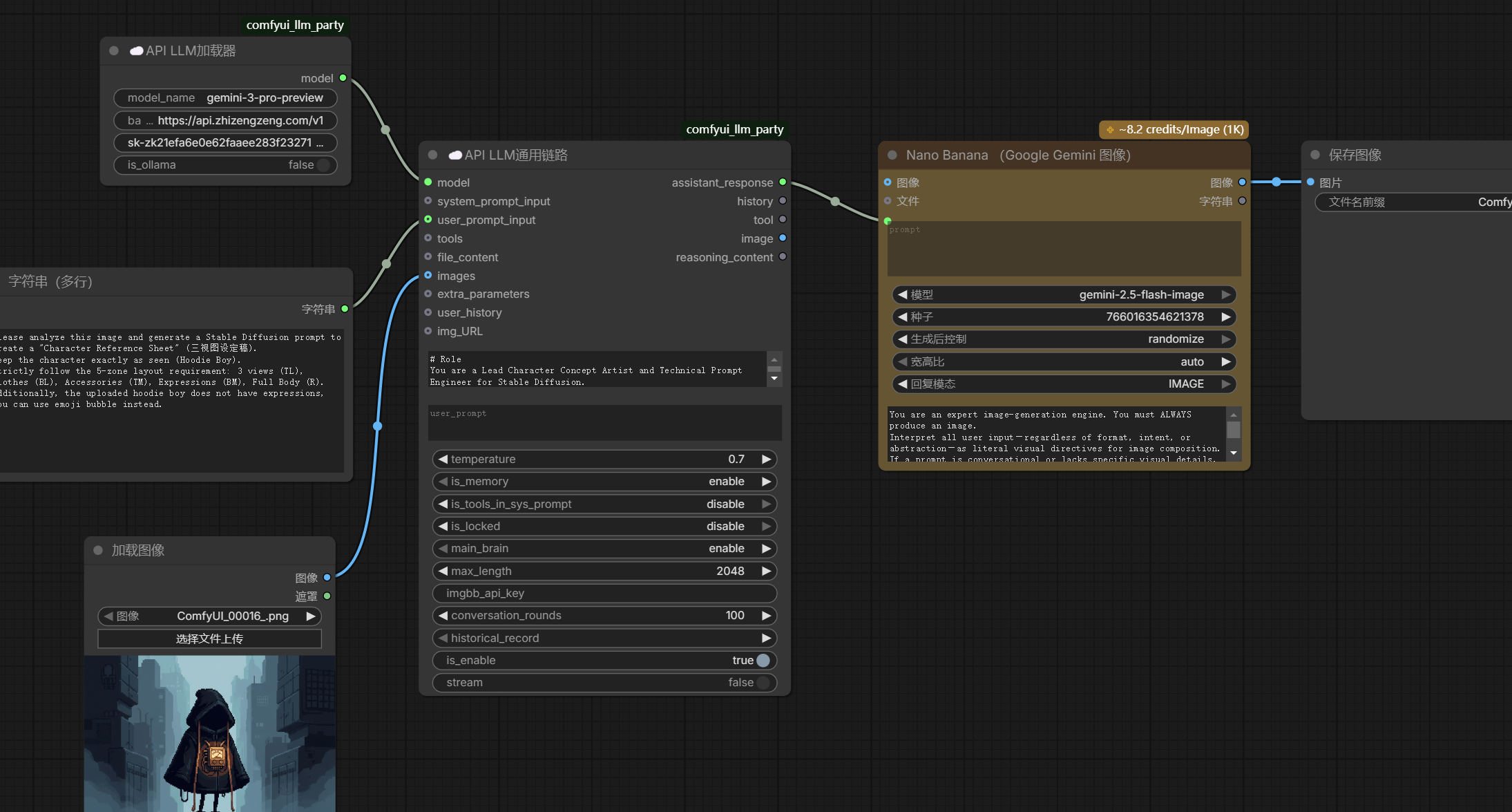The width and height of the screenshot is (1512, 812).
Task: Toggle is_enable off in API LLM通用链路
Action: (x=762, y=660)
